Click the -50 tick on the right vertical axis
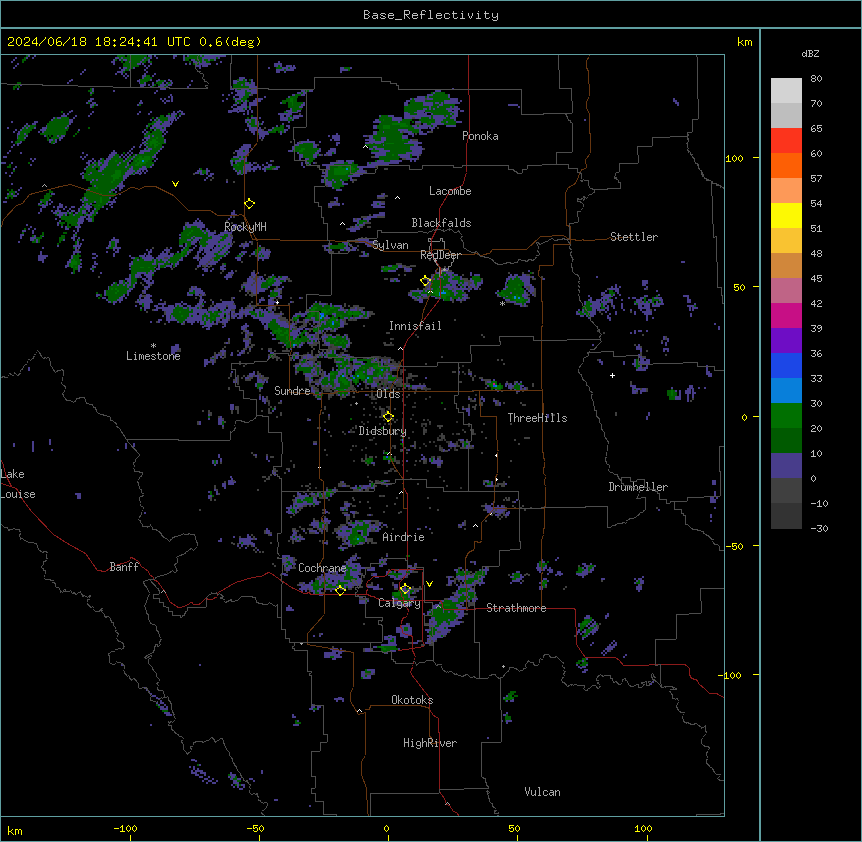The height and width of the screenshot is (842, 862). coord(734,546)
